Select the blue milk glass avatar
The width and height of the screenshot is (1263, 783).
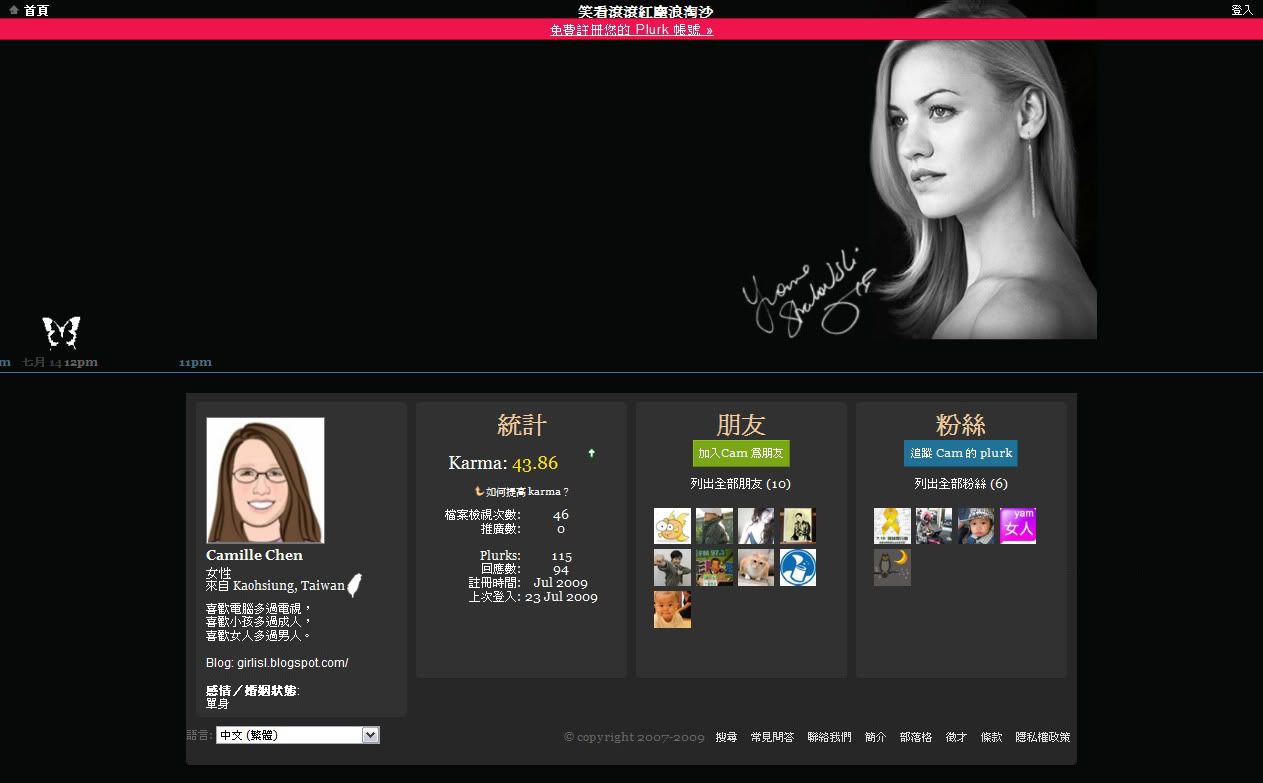pos(797,567)
